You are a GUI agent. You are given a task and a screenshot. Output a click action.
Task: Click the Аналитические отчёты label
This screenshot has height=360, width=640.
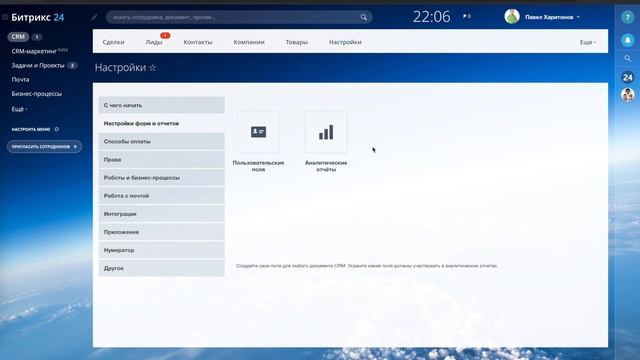tap(326, 166)
